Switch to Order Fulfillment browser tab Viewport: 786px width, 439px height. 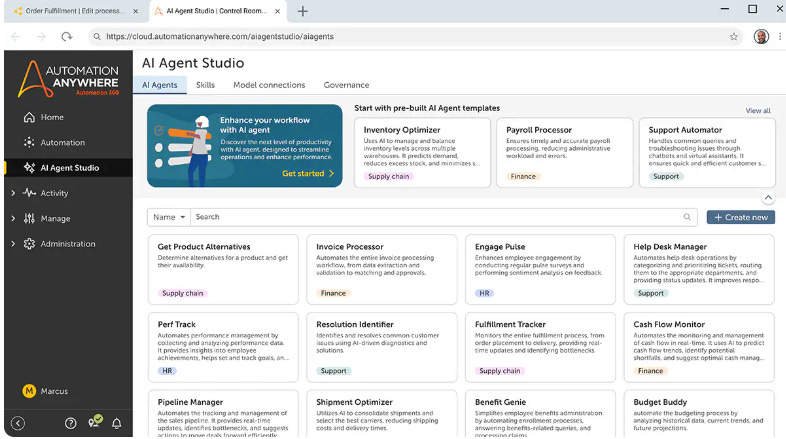pyautogui.click(x=73, y=11)
